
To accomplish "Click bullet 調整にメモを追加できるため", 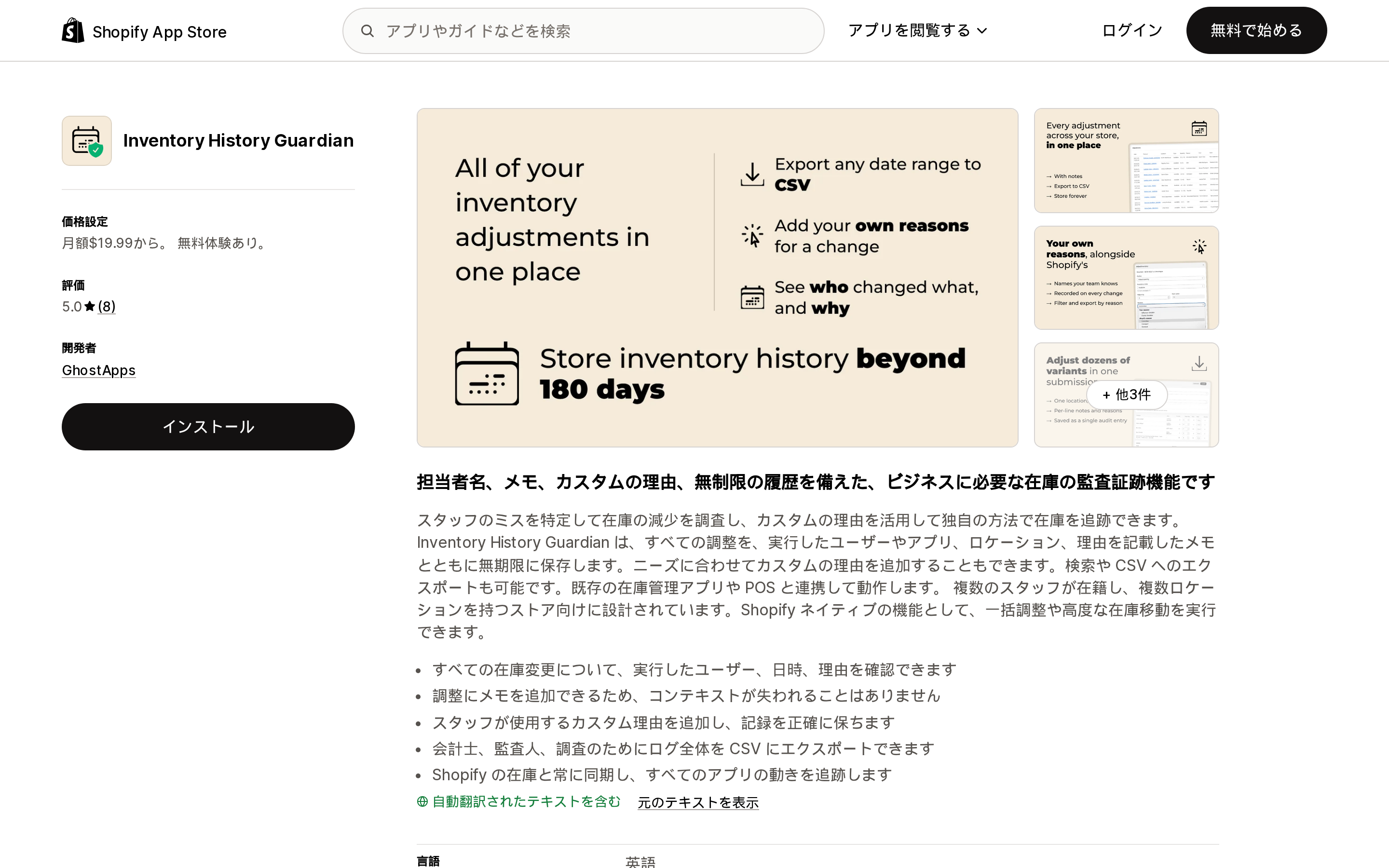I will pyautogui.click(x=686, y=696).
